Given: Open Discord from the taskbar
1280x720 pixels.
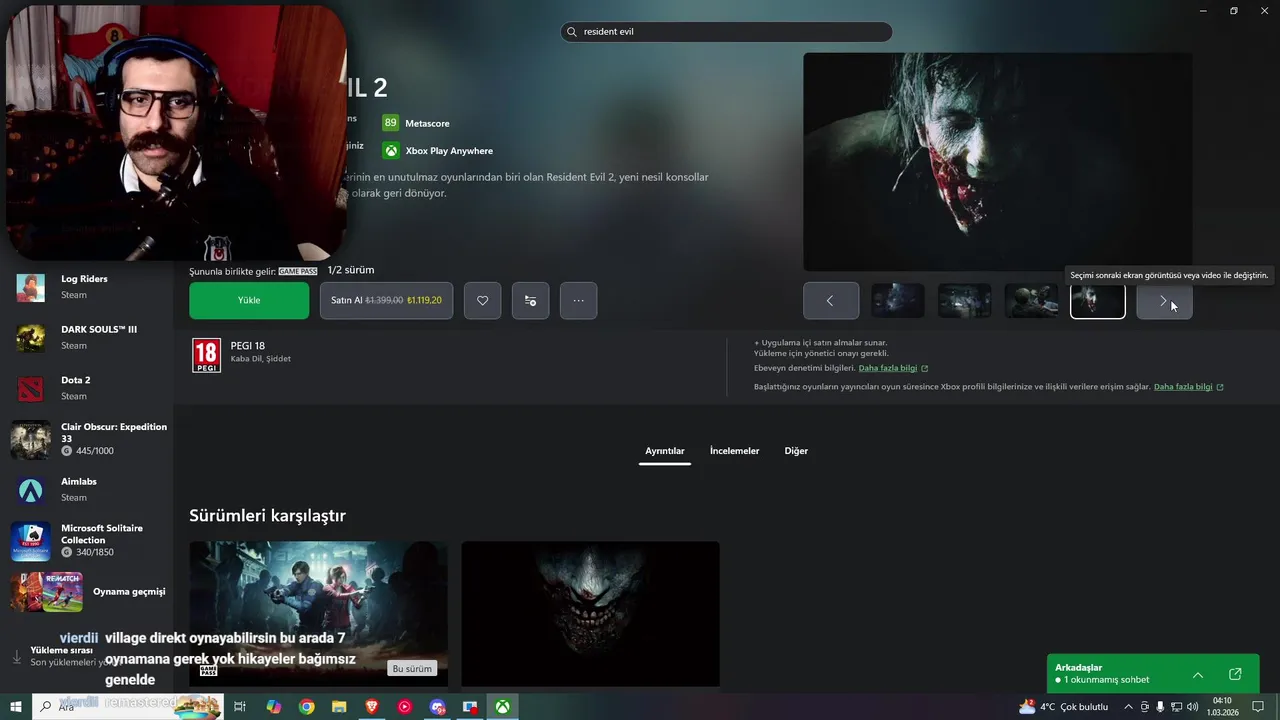Looking at the screenshot, I should click(437, 707).
